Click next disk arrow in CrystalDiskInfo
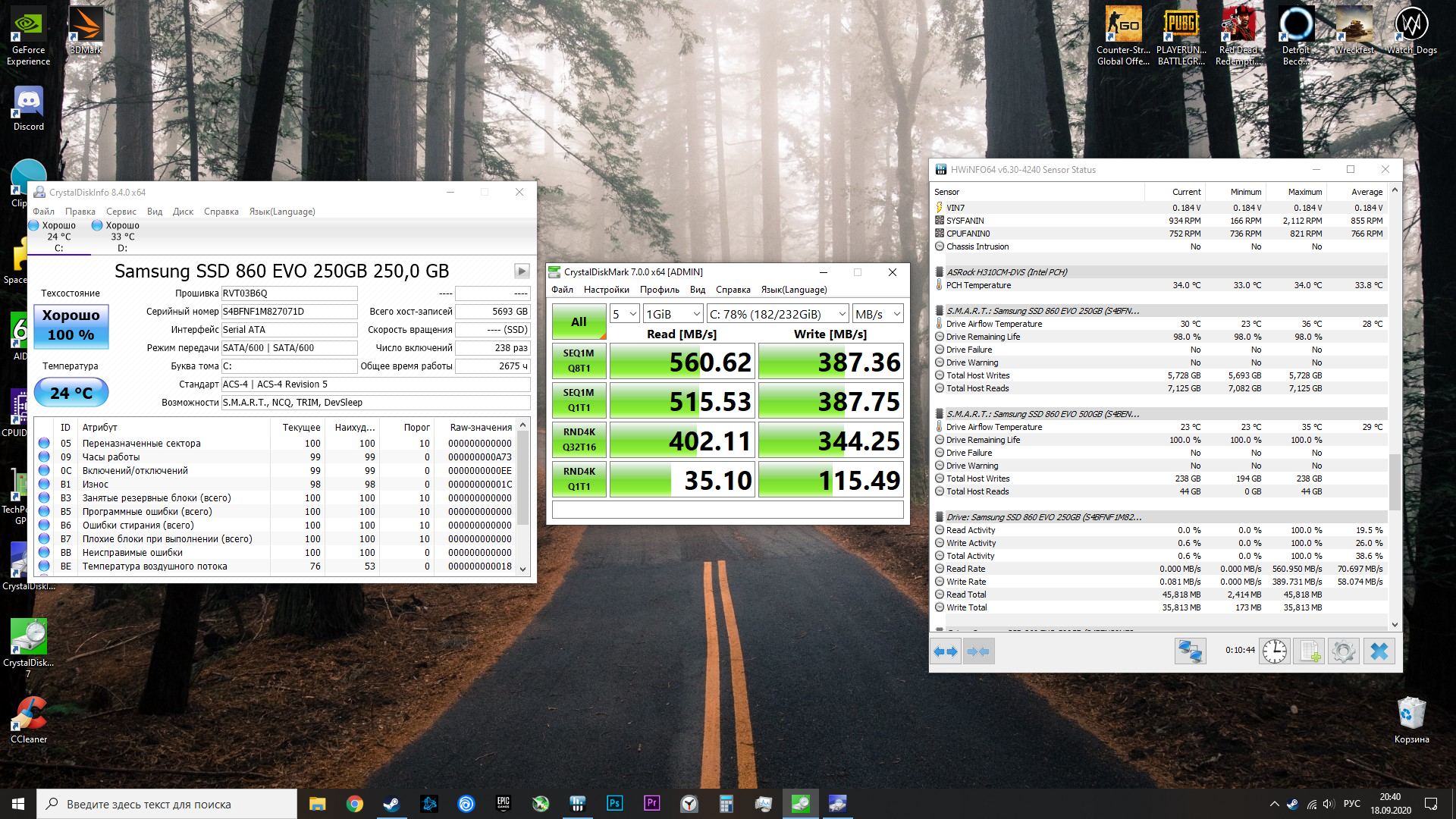This screenshot has width=1456, height=819. (522, 271)
